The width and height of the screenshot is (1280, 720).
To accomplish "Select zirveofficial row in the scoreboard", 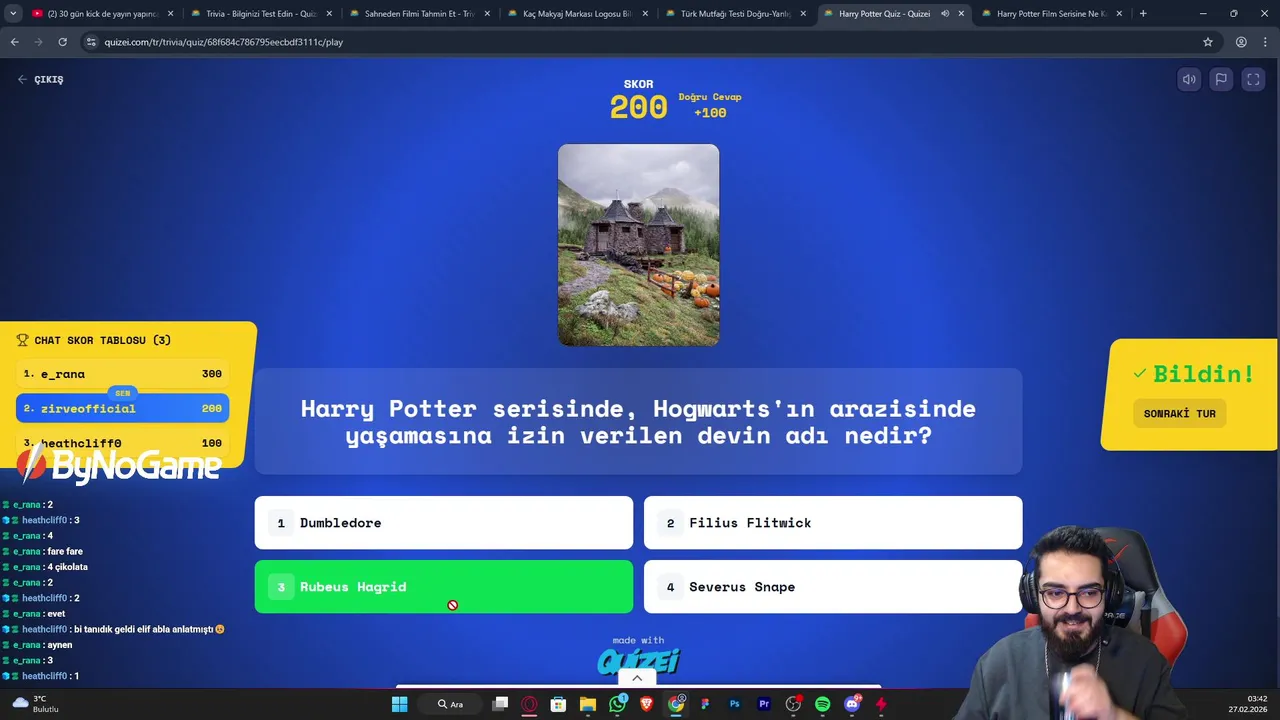I will (x=122, y=408).
